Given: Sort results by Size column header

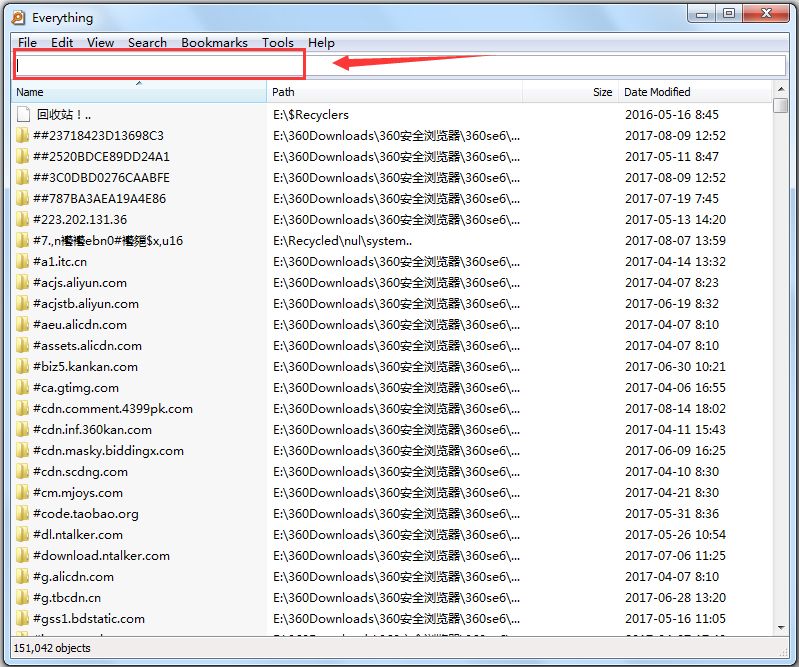Looking at the screenshot, I should 570,92.
